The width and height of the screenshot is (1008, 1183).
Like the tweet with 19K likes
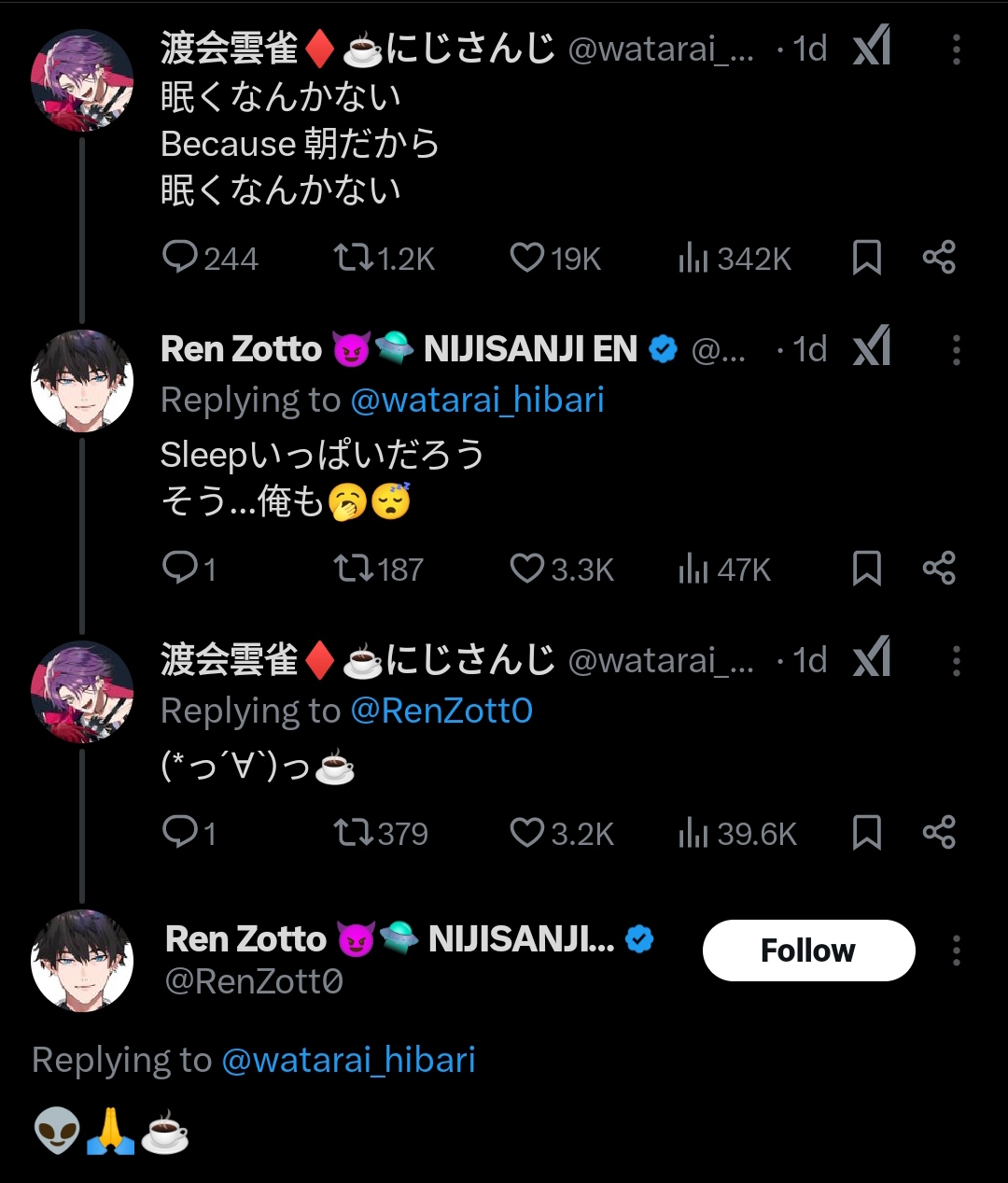(x=527, y=257)
